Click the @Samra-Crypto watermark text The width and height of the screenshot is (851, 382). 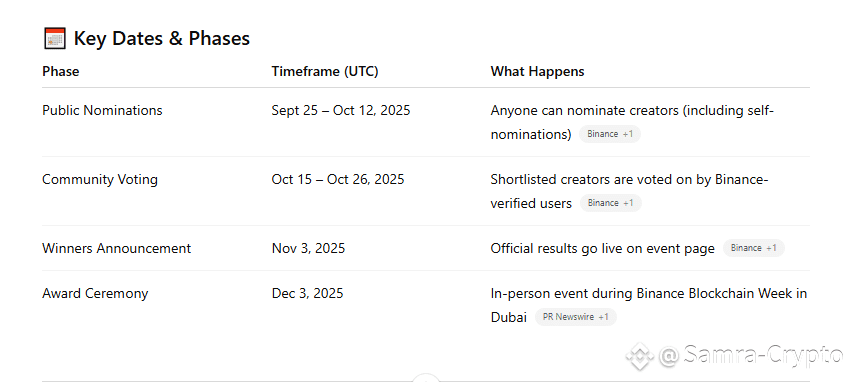(752, 356)
